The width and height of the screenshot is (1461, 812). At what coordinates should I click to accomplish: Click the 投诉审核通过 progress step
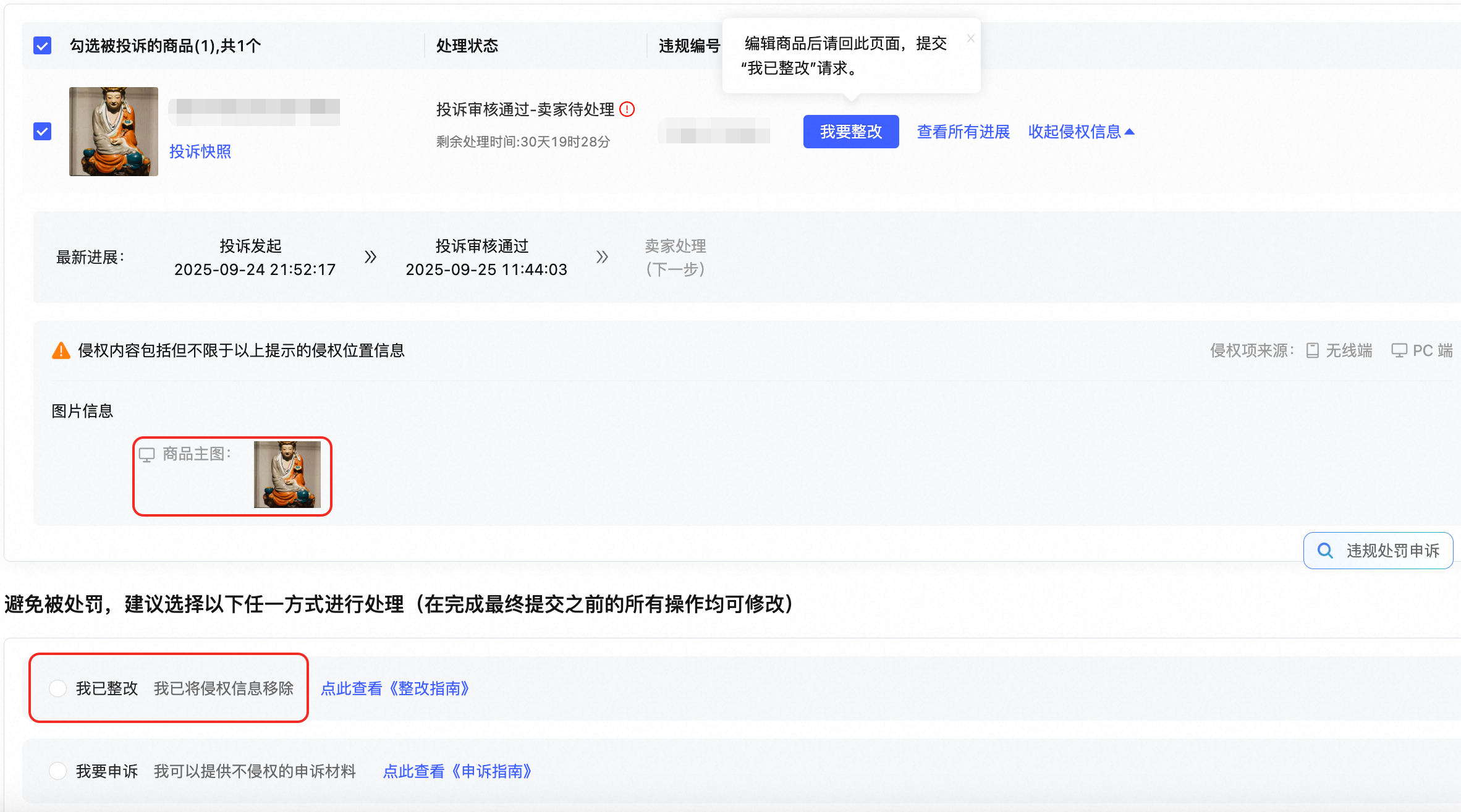click(x=486, y=258)
